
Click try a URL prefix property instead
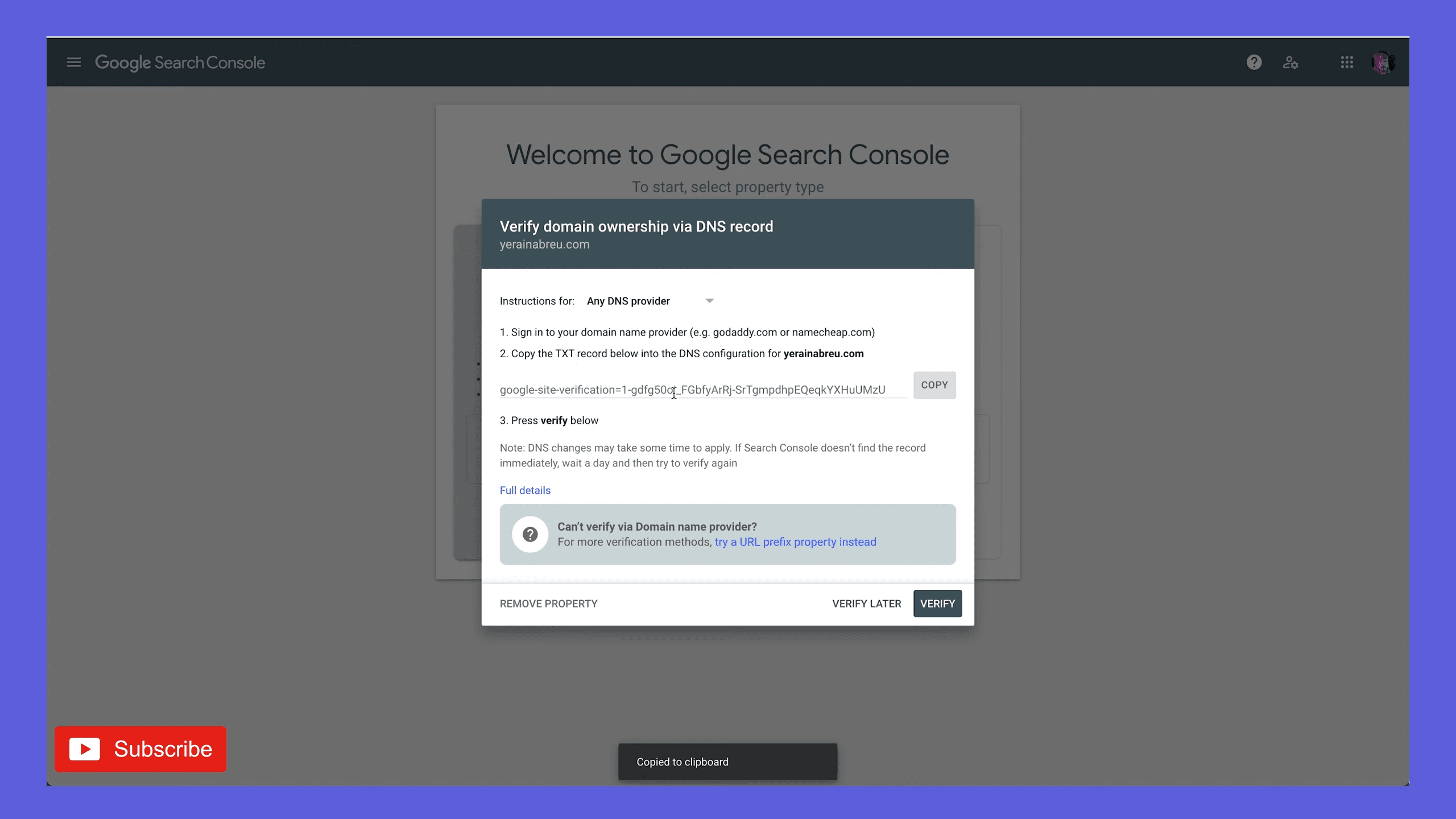coord(795,541)
